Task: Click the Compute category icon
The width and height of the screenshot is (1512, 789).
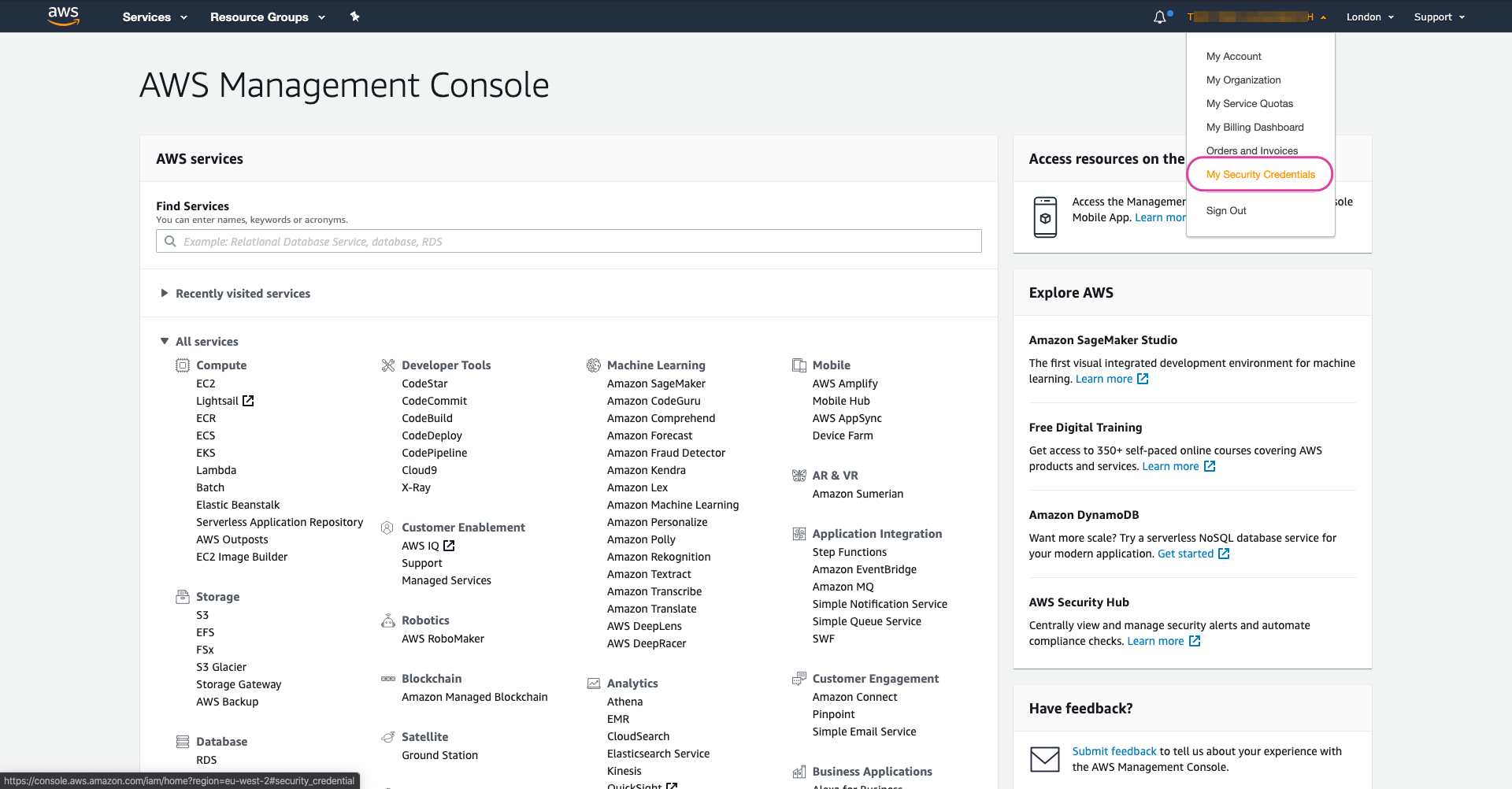Action: (x=183, y=365)
